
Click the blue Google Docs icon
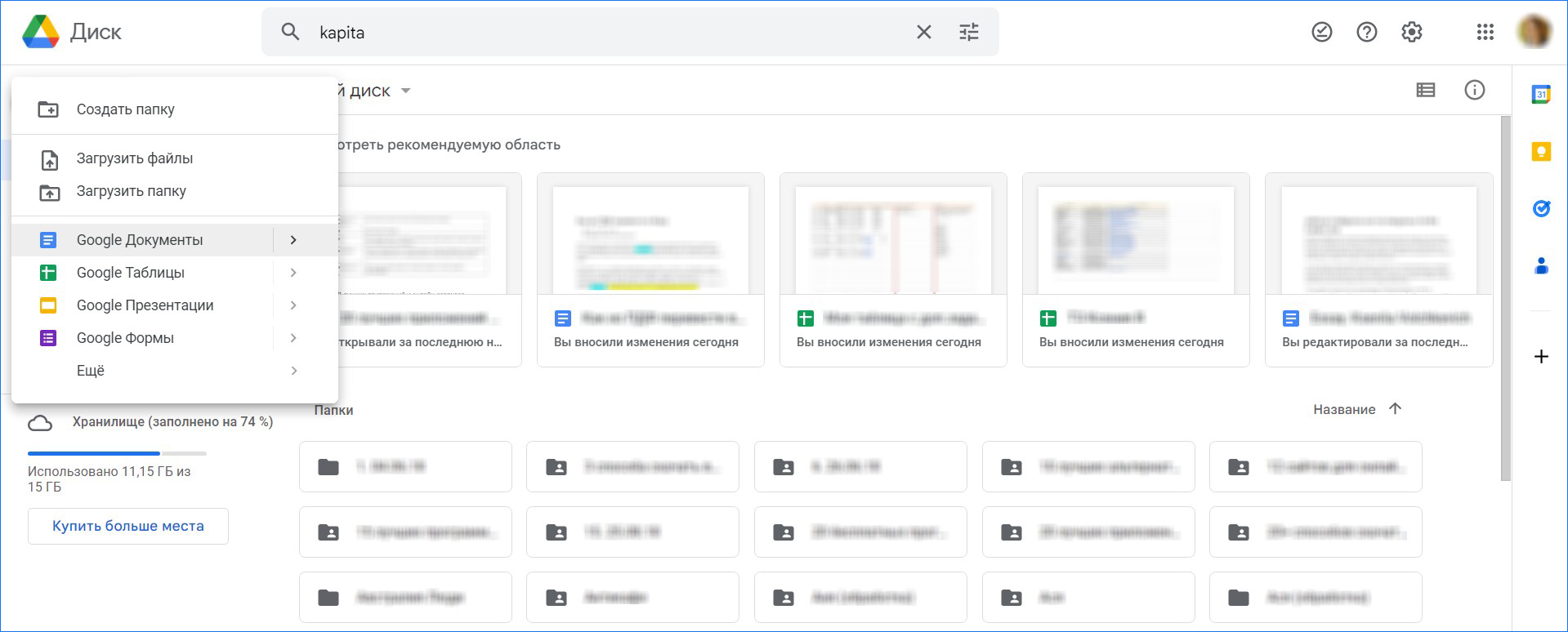(x=48, y=240)
